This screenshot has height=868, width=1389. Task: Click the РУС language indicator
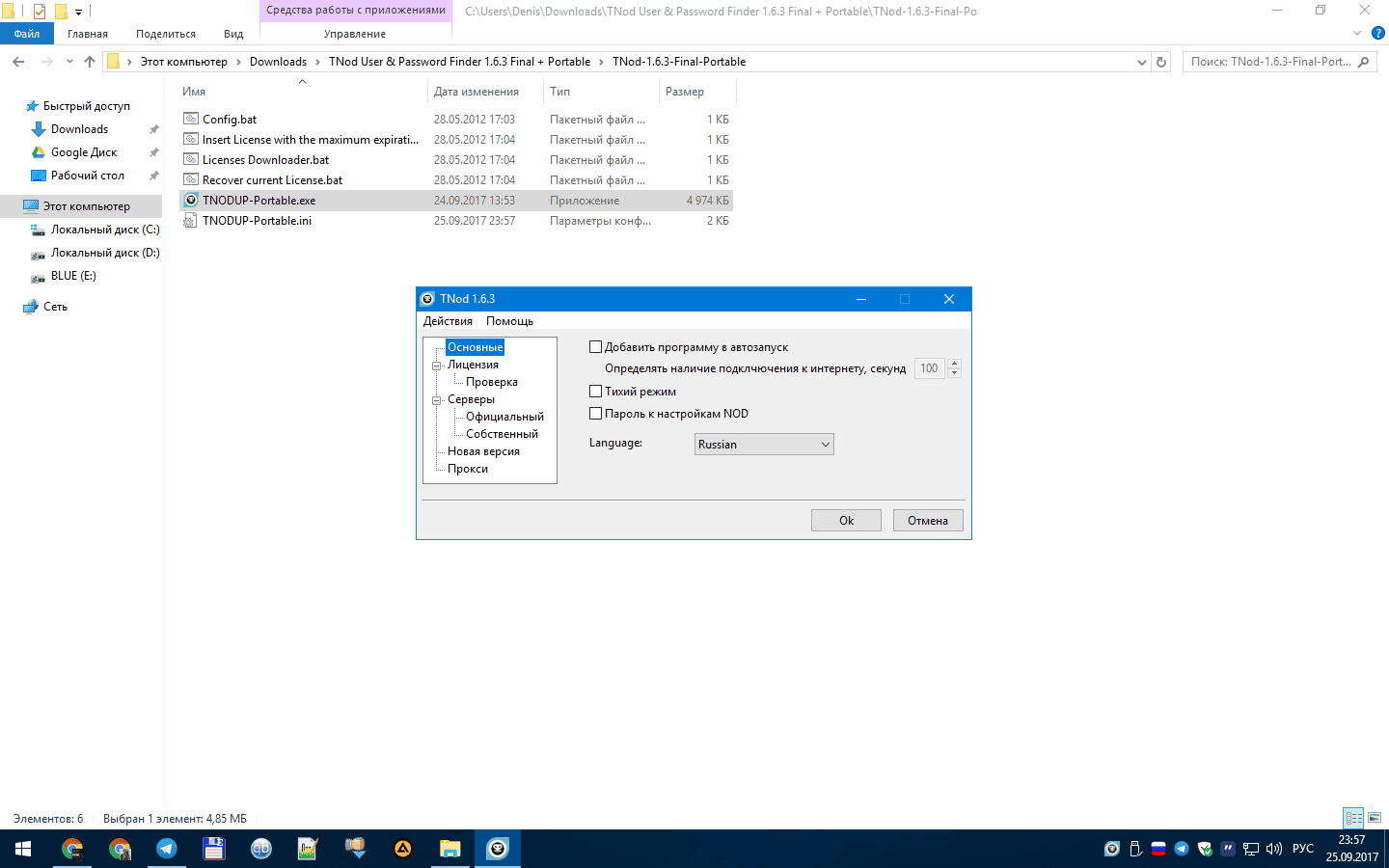tap(1303, 849)
